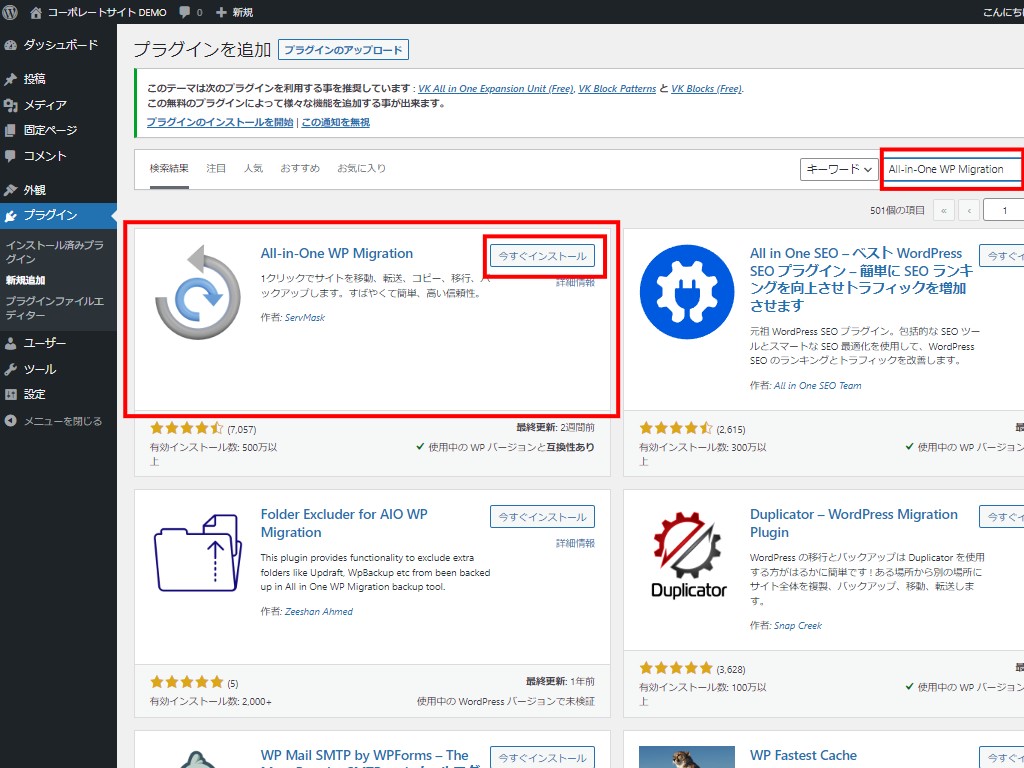Switch to the 人気 tab
Image resolution: width=1024 pixels, height=768 pixels.
253,168
